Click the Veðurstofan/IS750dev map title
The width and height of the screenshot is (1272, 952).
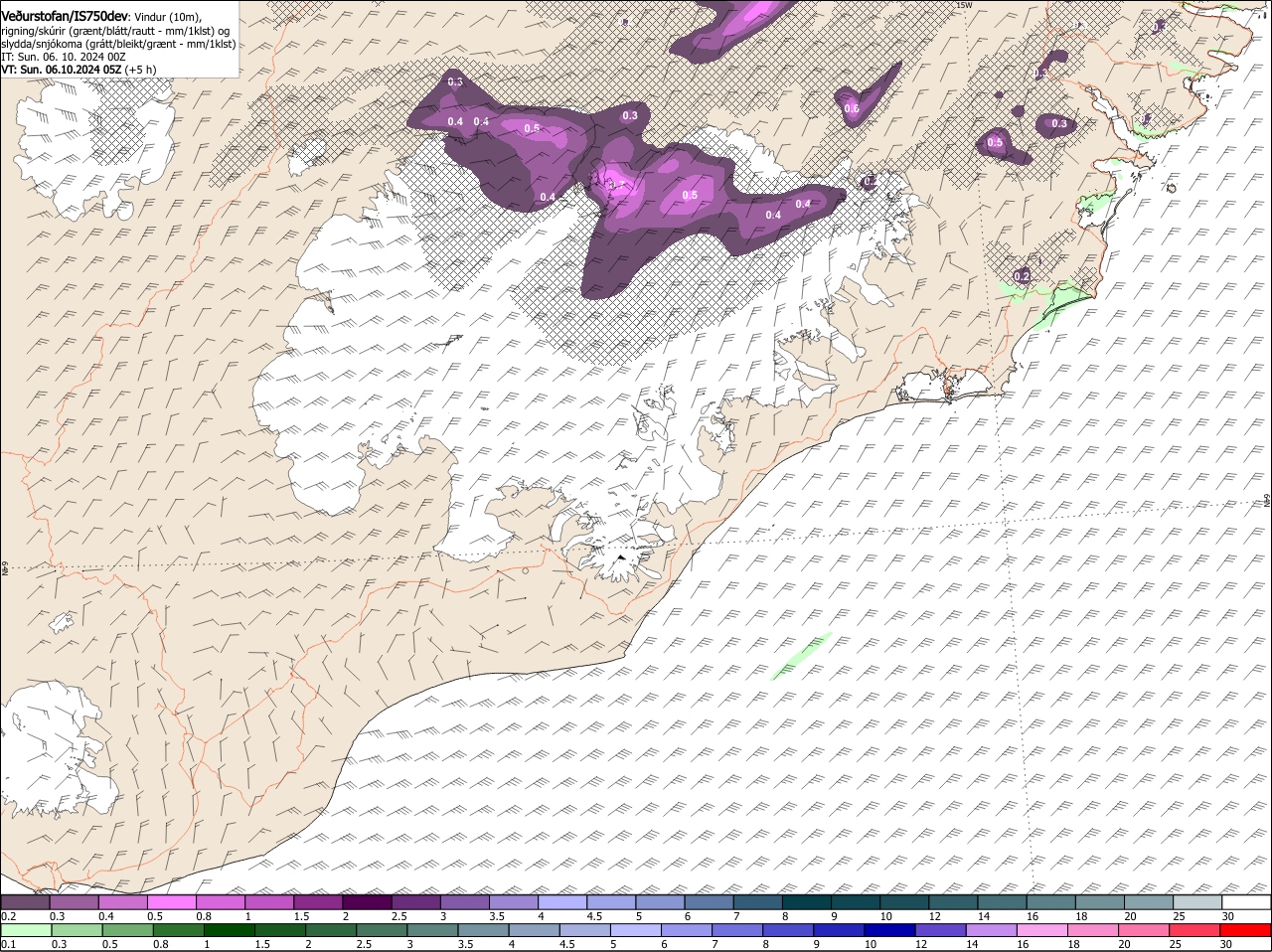coord(64,16)
